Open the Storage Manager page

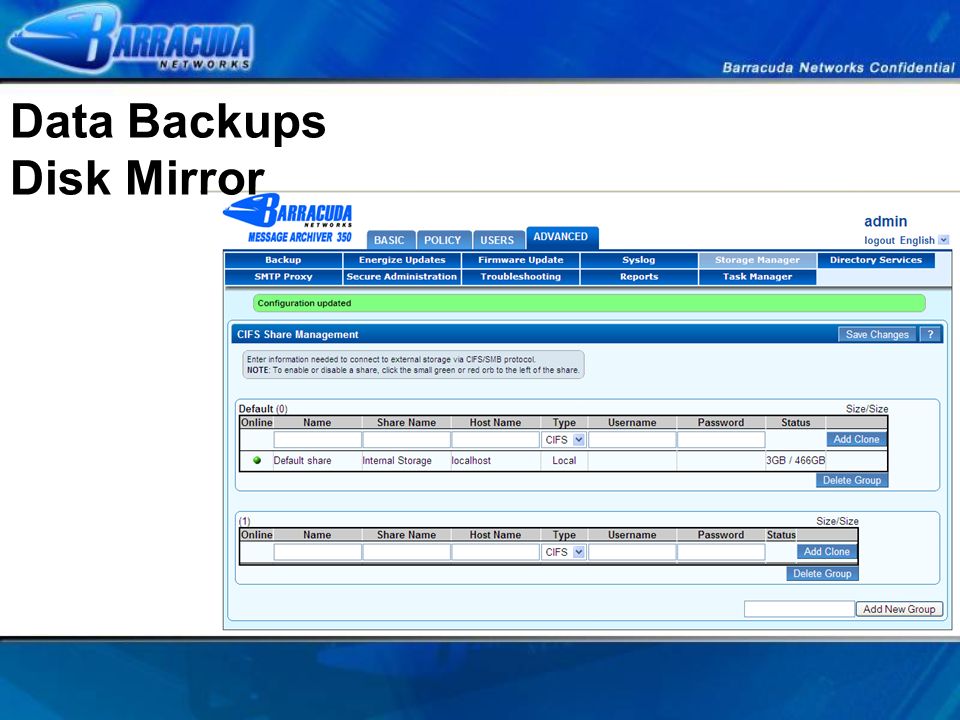tap(757, 260)
